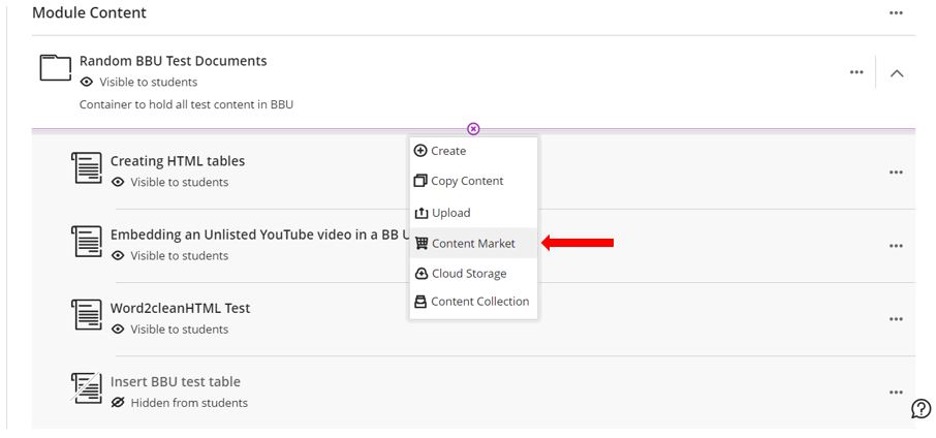Open options menu for Creating HTML tables
936x438 pixels.
click(895, 172)
